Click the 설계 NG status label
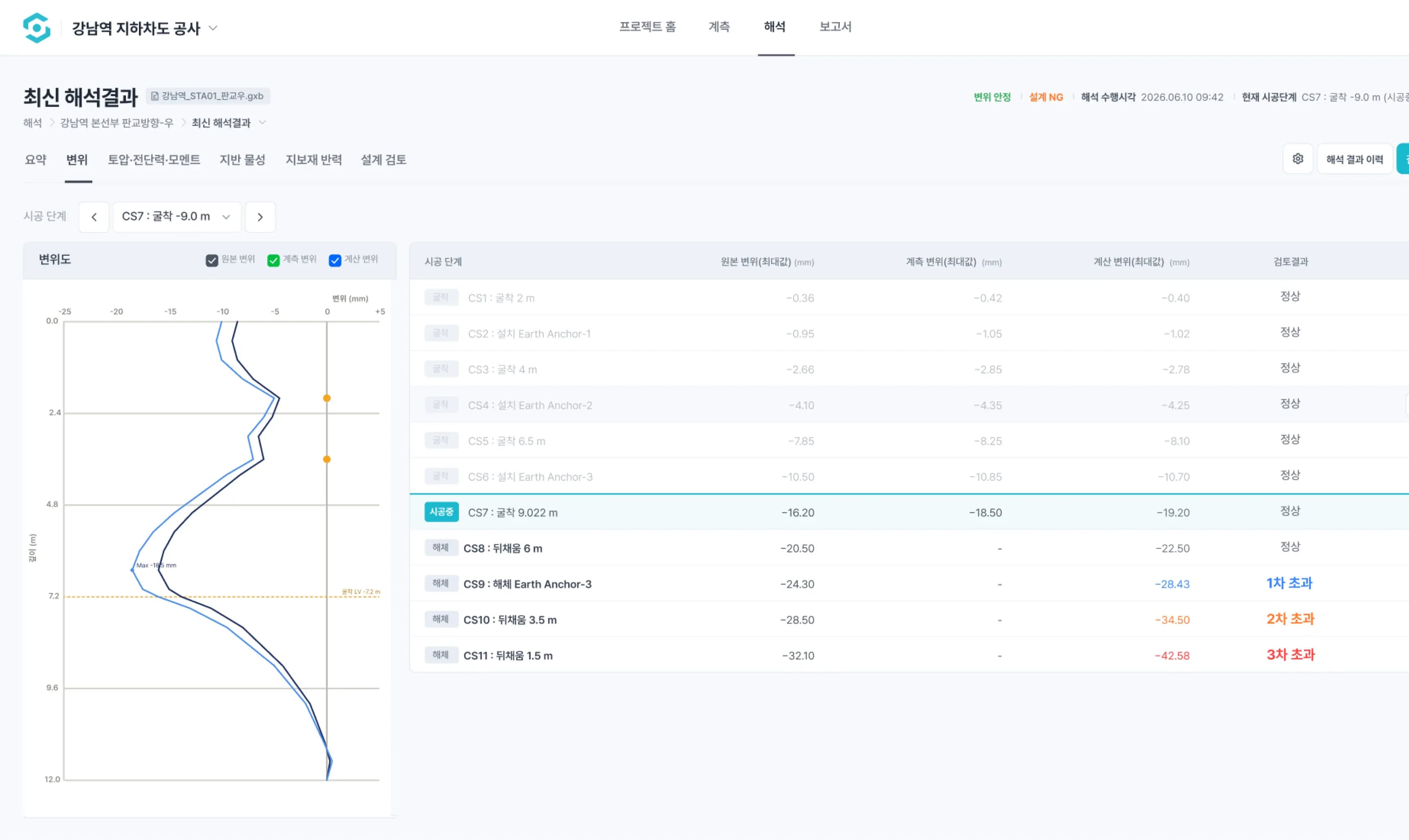The height and width of the screenshot is (840, 1409). click(x=1046, y=97)
